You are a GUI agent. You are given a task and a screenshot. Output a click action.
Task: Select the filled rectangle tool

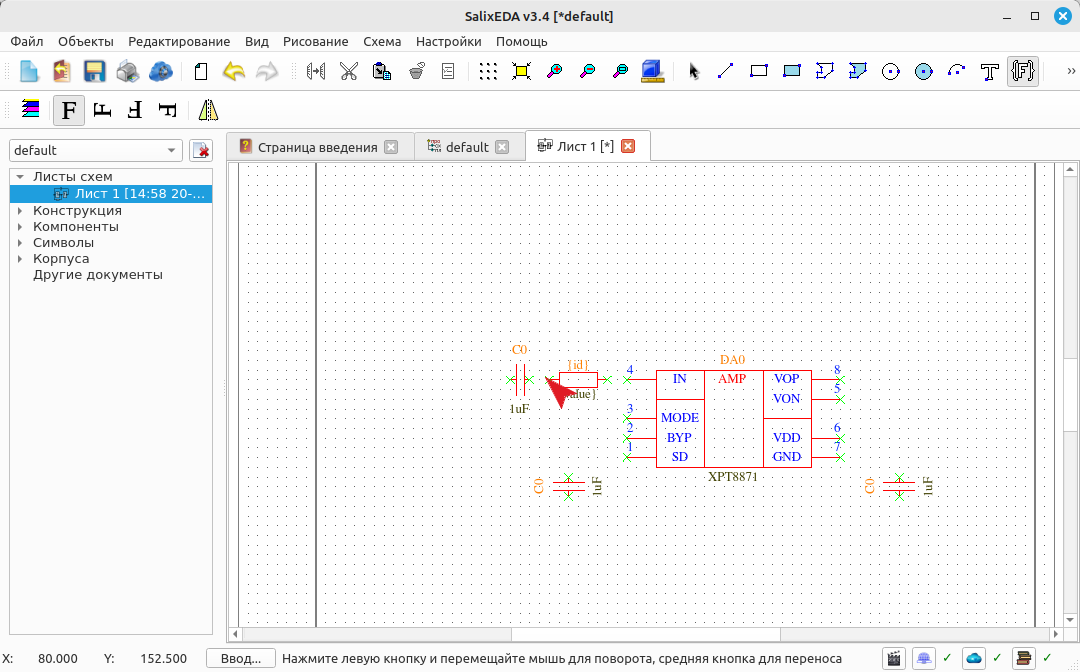tap(791, 71)
